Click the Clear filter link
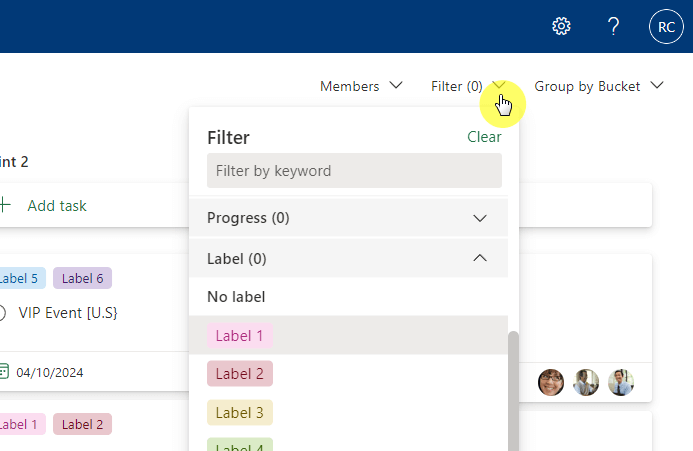 tap(484, 137)
